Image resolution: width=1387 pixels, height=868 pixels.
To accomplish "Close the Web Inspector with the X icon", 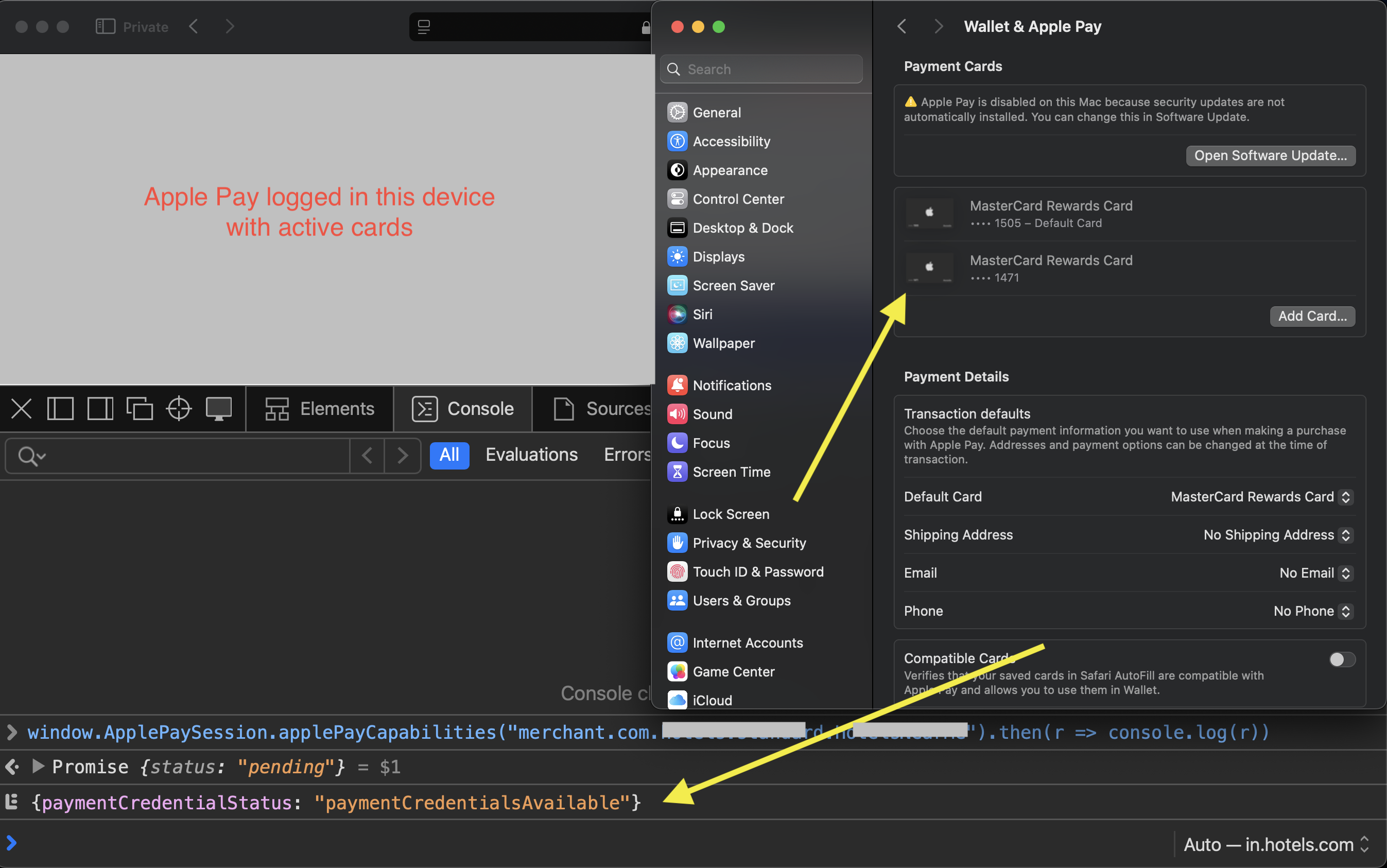I will [x=21, y=409].
